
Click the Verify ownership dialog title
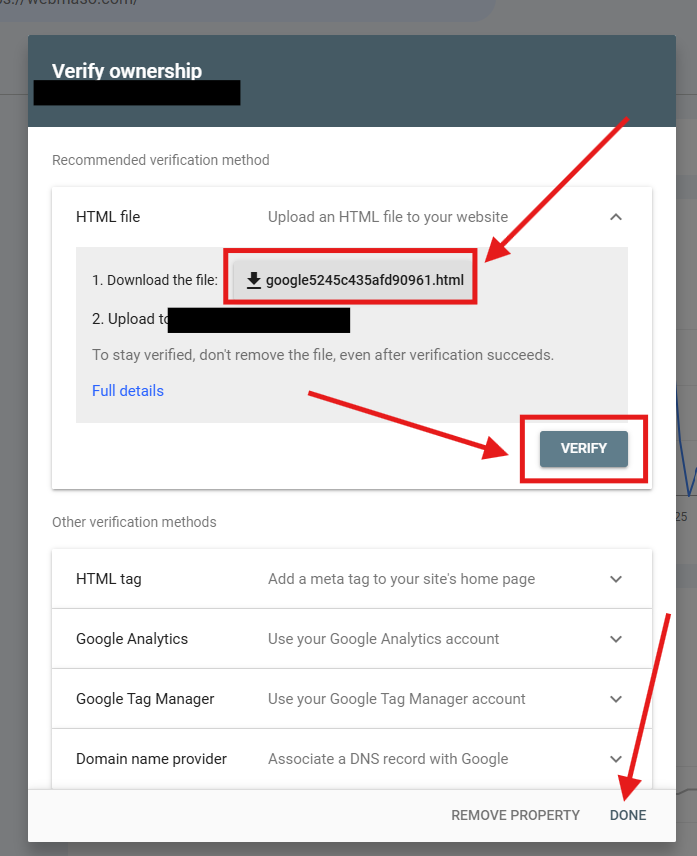click(127, 71)
